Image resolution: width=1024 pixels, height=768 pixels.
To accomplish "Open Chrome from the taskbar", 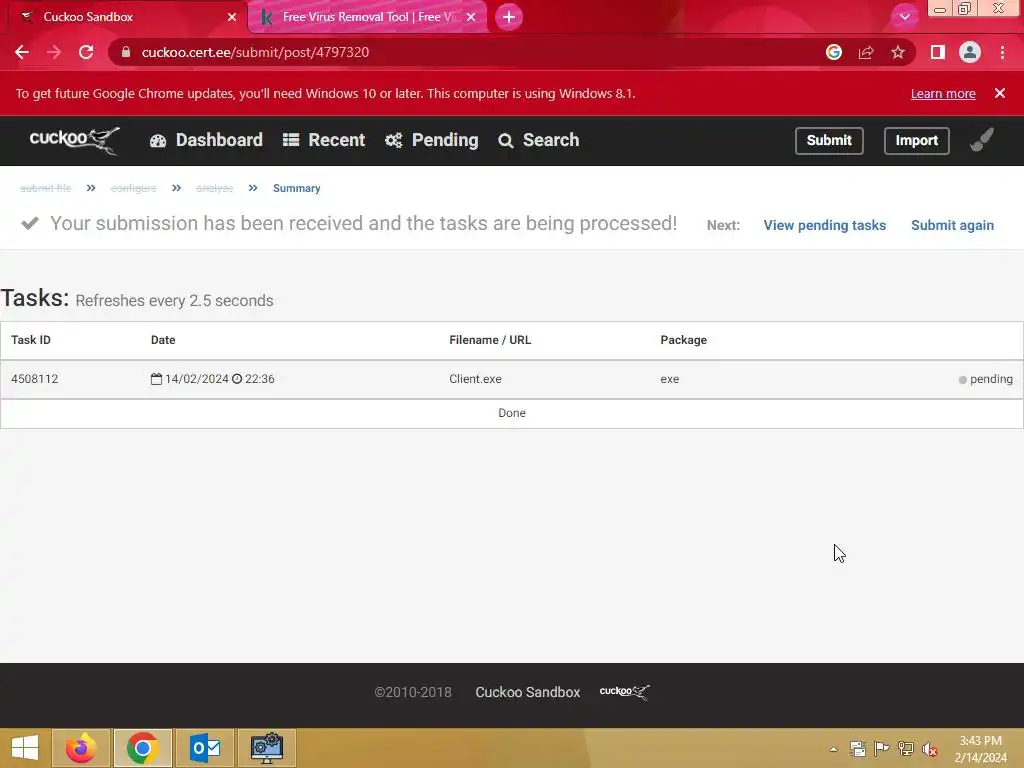I will 142,748.
